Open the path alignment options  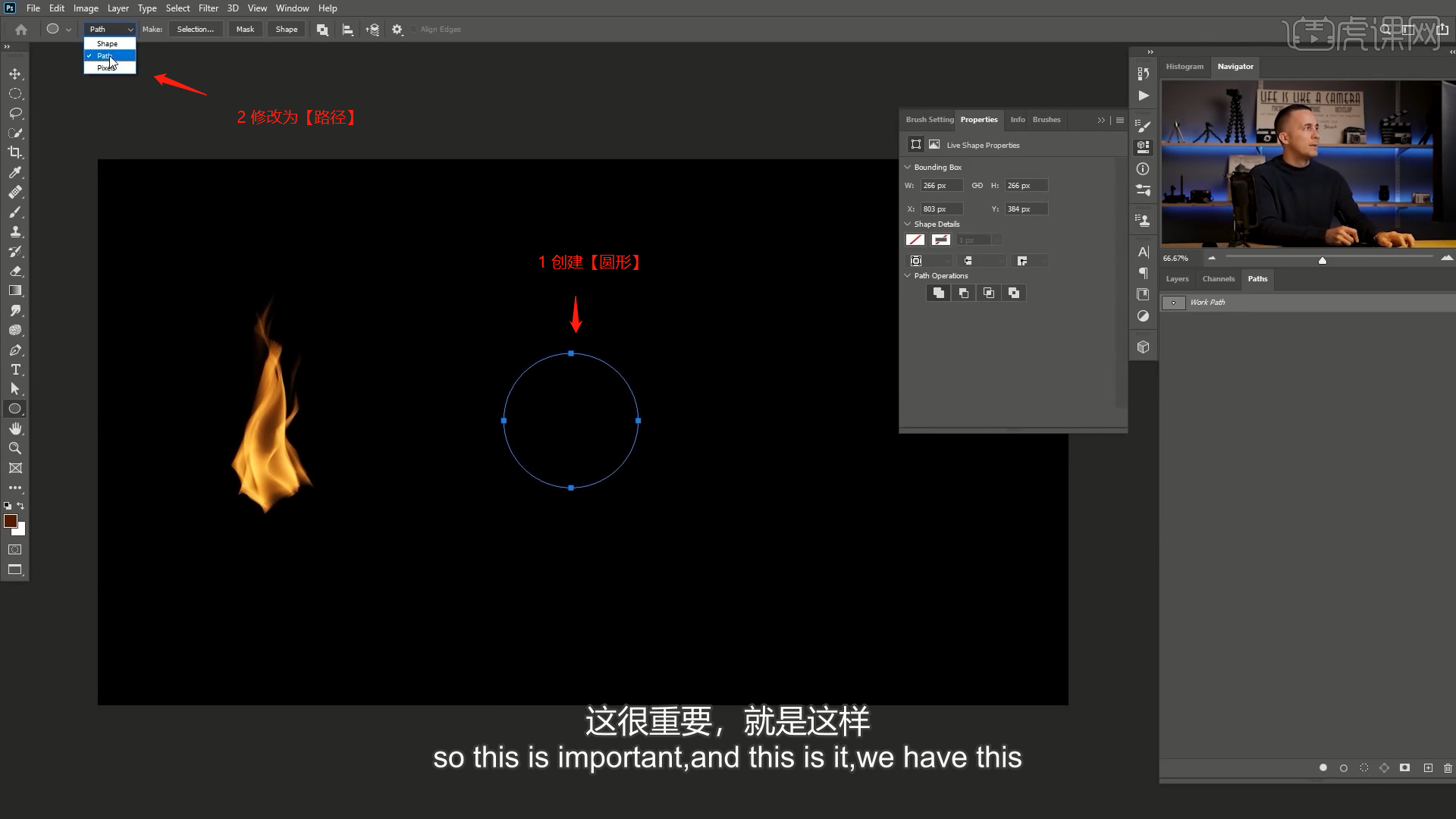coord(347,30)
